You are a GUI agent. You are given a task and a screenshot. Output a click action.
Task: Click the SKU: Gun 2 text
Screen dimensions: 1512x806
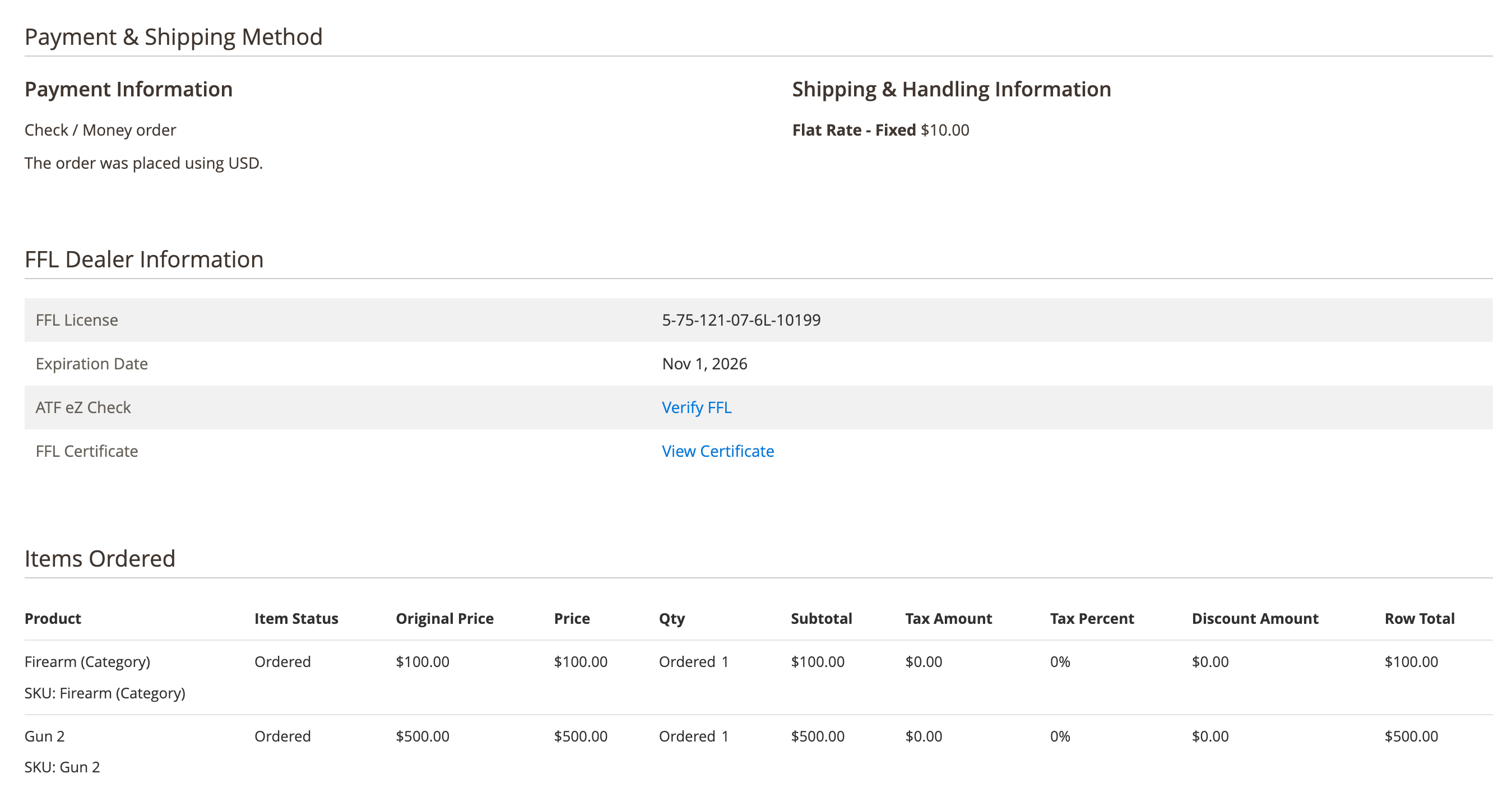coord(62,767)
